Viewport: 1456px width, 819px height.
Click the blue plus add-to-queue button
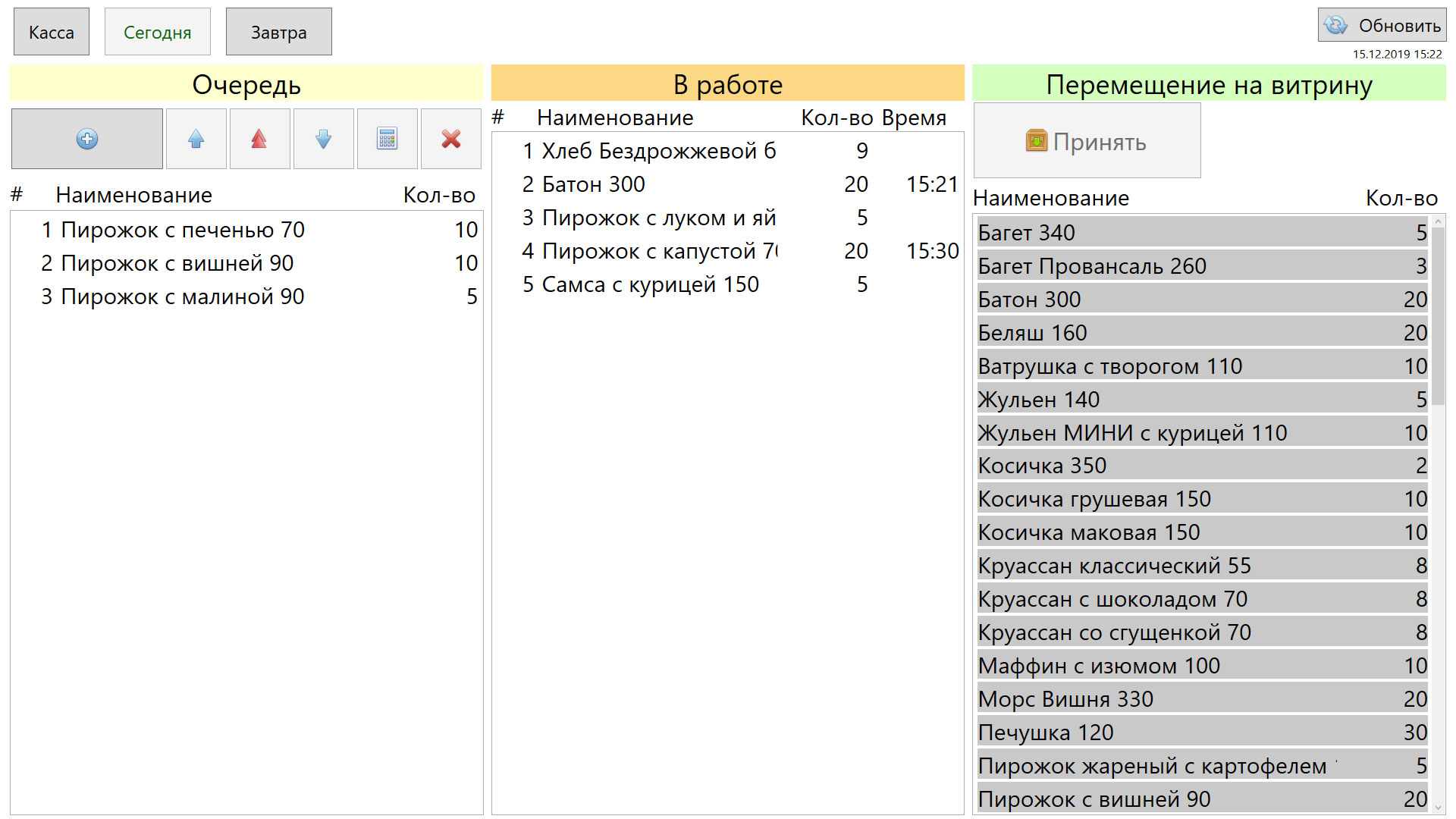pos(87,139)
